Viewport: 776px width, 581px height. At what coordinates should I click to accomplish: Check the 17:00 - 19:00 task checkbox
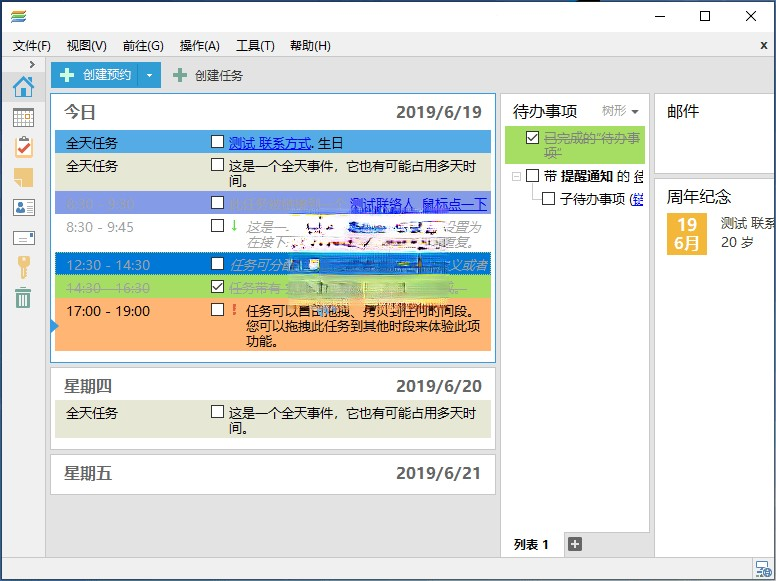click(218, 310)
